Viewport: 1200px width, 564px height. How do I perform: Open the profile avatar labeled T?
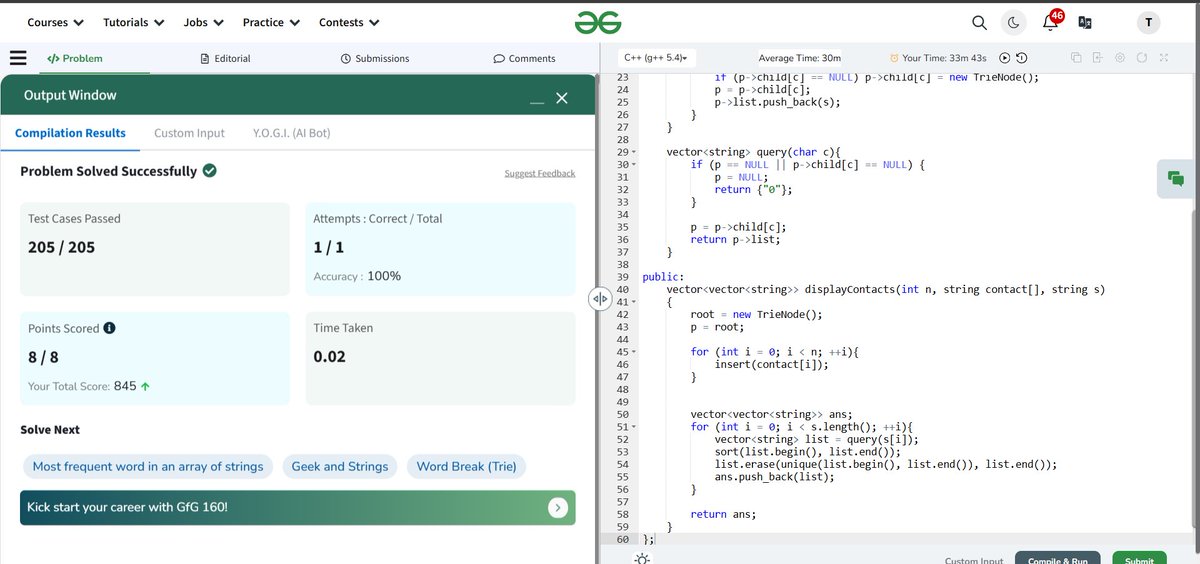[x=1148, y=22]
